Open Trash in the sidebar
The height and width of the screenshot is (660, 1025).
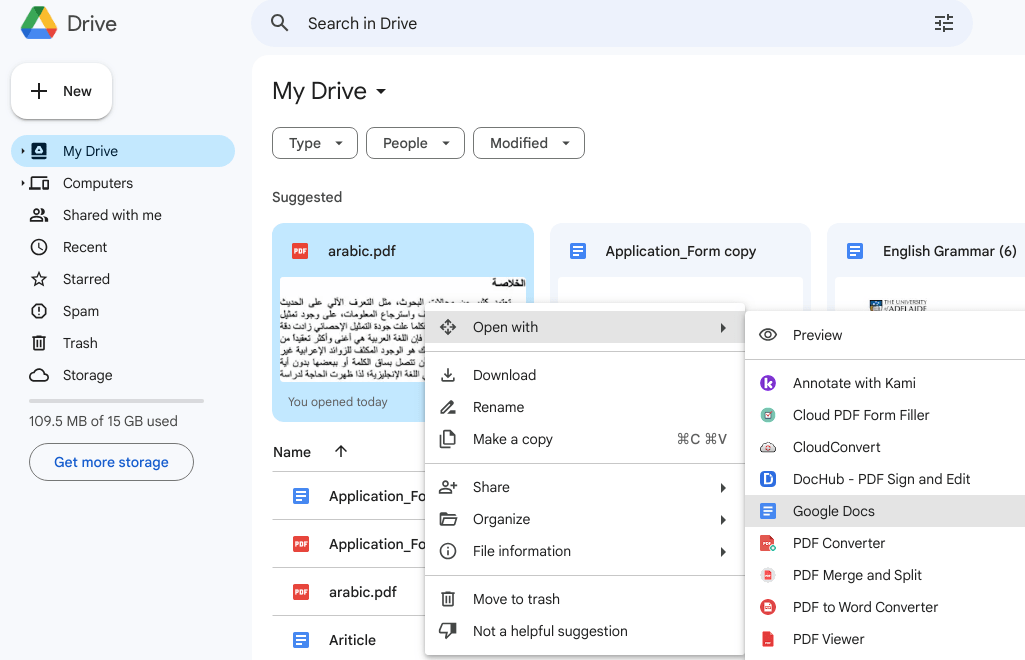123,343
